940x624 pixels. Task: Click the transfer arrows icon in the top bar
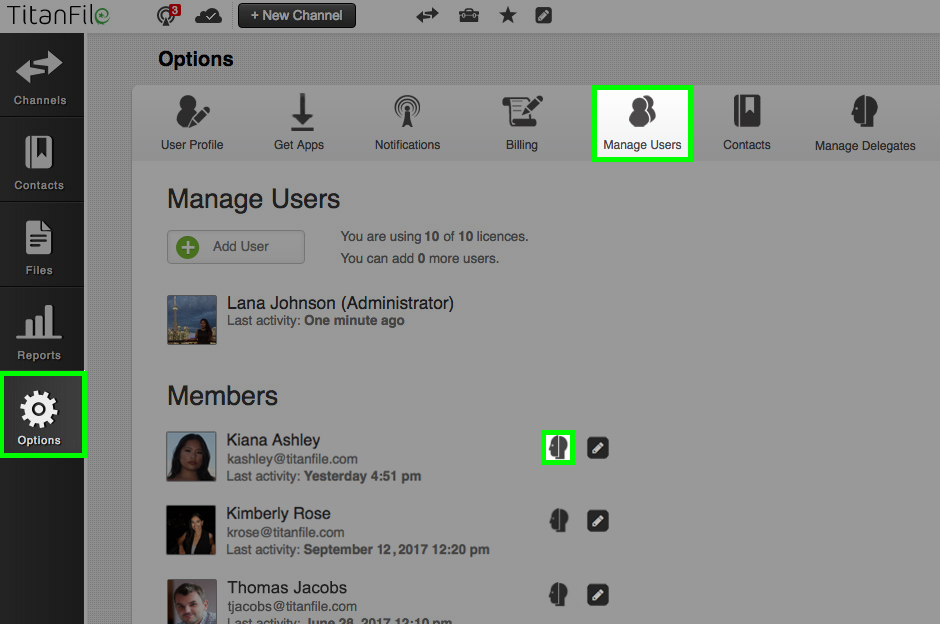pos(427,15)
